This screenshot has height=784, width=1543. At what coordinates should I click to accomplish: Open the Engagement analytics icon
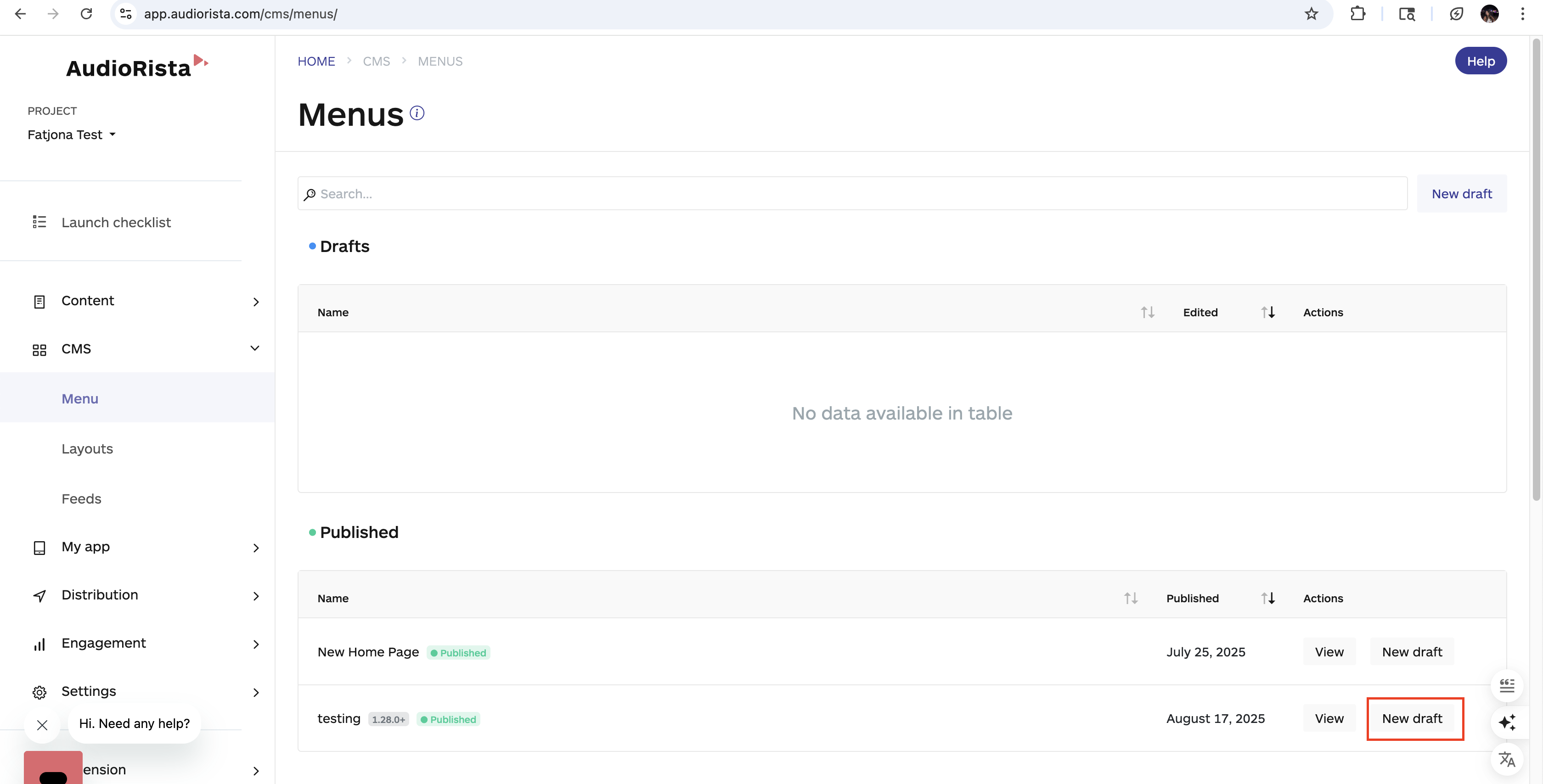point(39,644)
